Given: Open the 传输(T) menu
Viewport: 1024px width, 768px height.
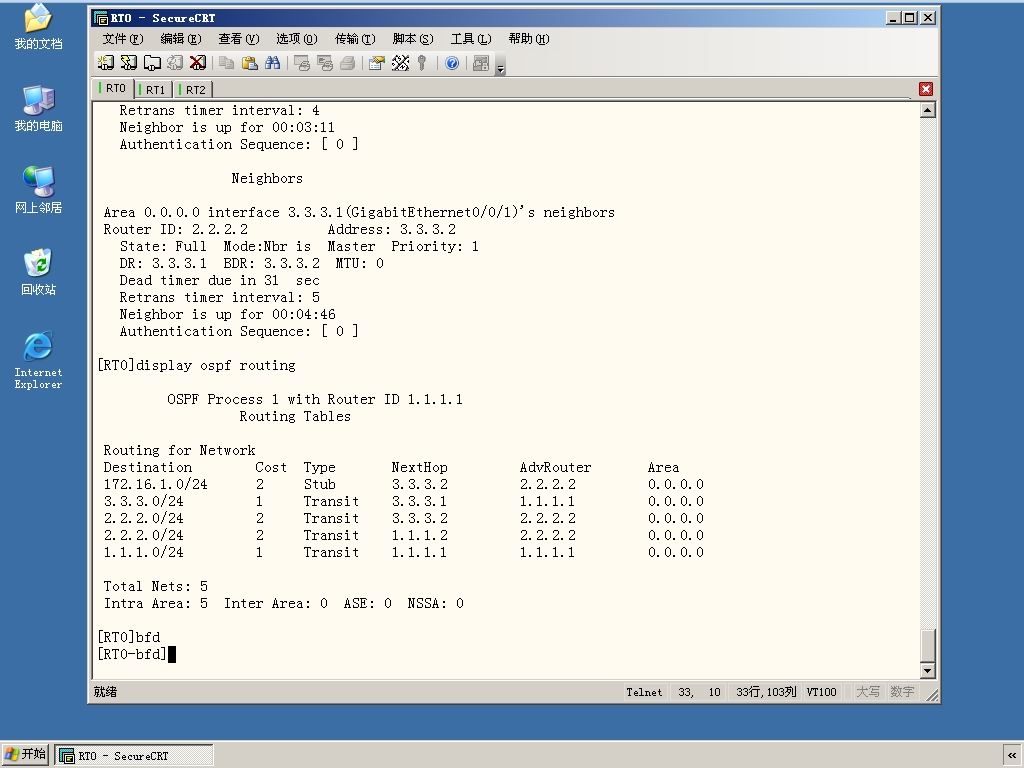Looking at the screenshot, I should pyautogui.click(x=355, y=39).
